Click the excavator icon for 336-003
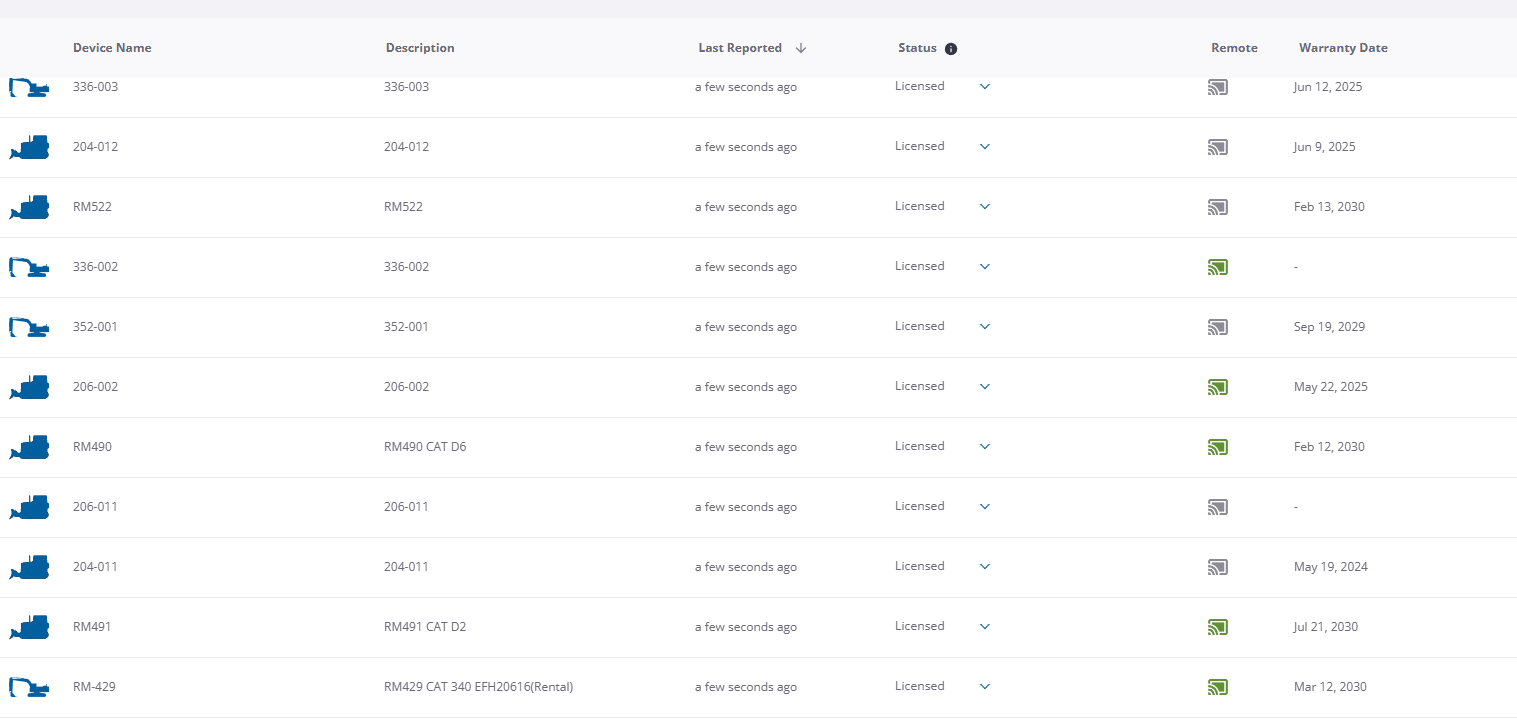Image resolution: width=1517 pixels, height=724 pixels. (x=29, y=88)
